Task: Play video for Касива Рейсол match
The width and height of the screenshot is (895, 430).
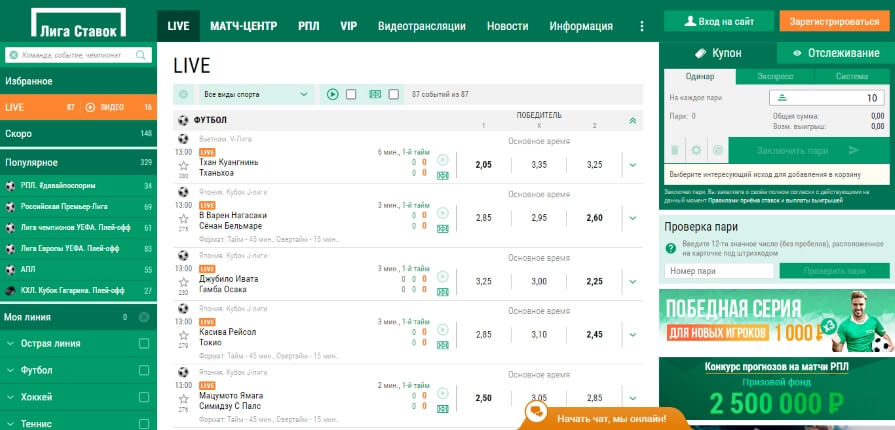Action: 442,329
